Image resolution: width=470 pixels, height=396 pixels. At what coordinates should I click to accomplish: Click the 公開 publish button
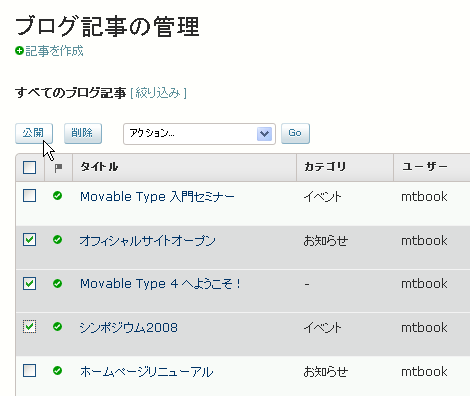(x=34, y=133)
